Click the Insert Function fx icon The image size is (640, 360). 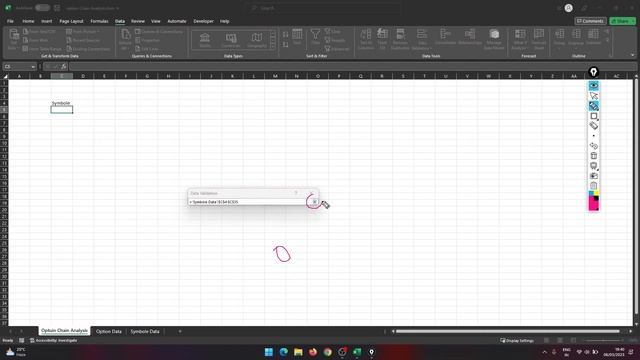64,67
